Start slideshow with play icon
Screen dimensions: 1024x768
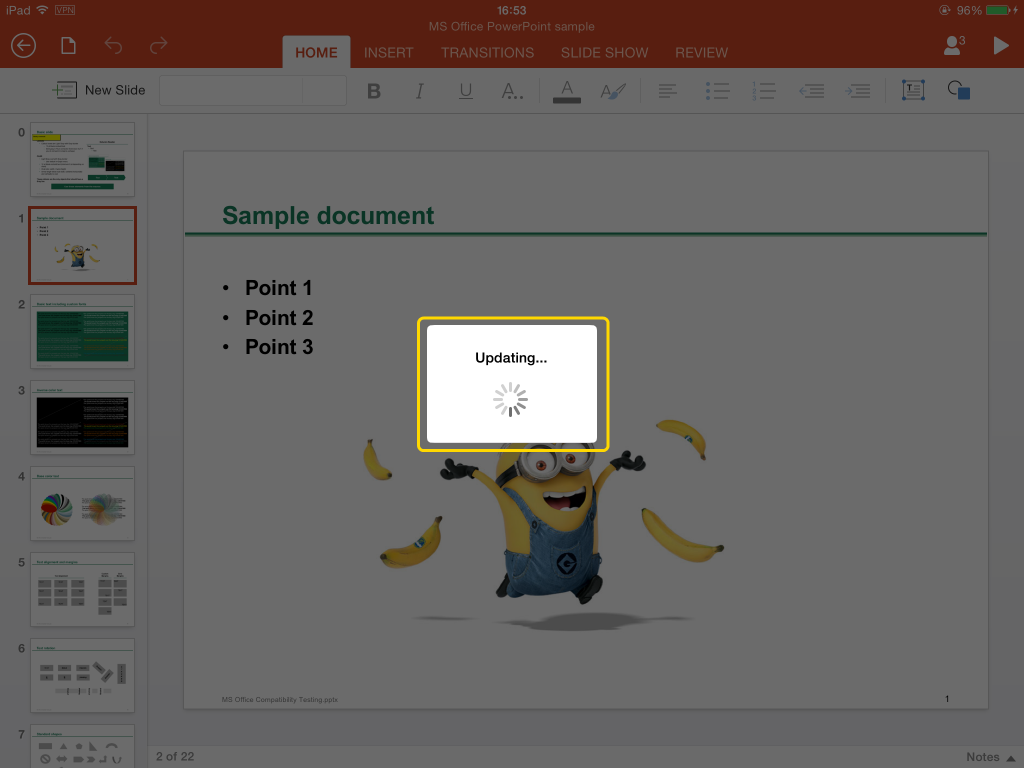1000,46
